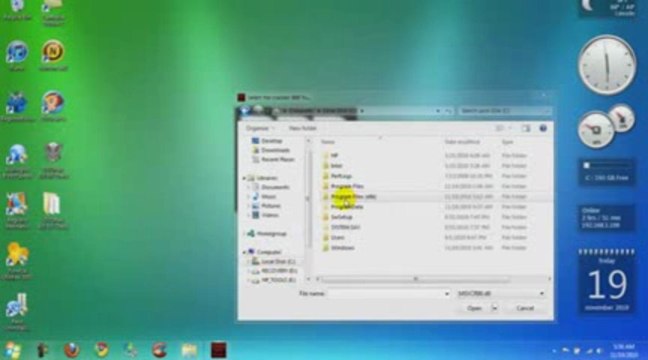
Task: Sort by the Date modified column header
Action: pos(462,142)
